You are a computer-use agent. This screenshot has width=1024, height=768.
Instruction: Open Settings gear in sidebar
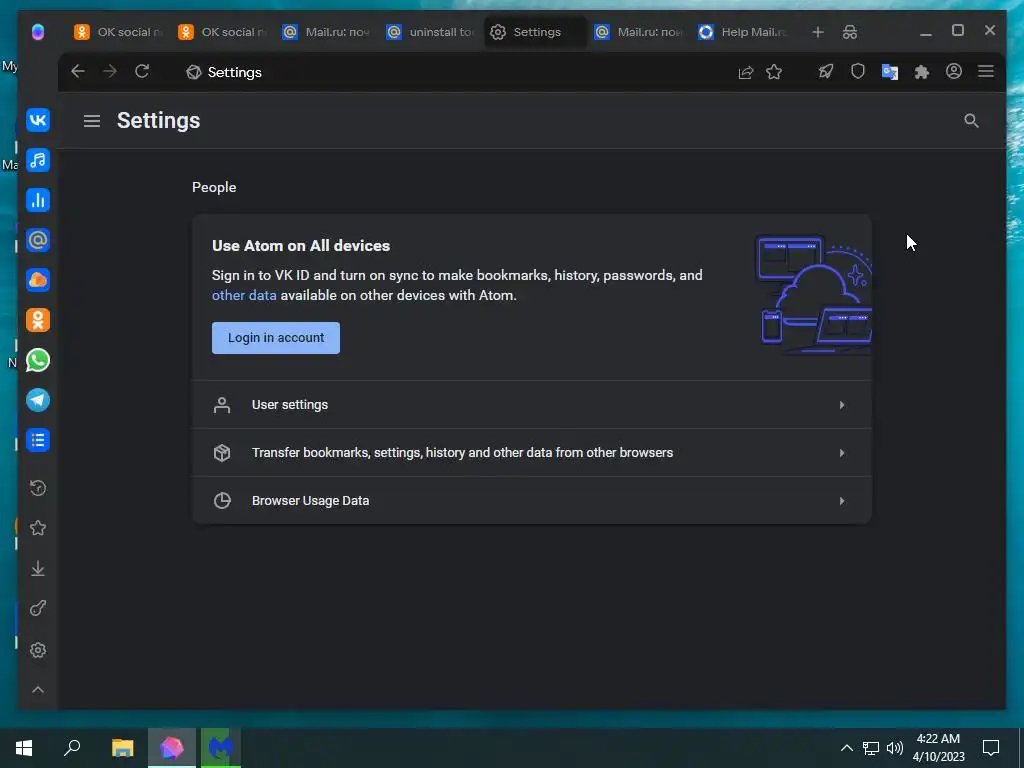[x=38, y=650]
